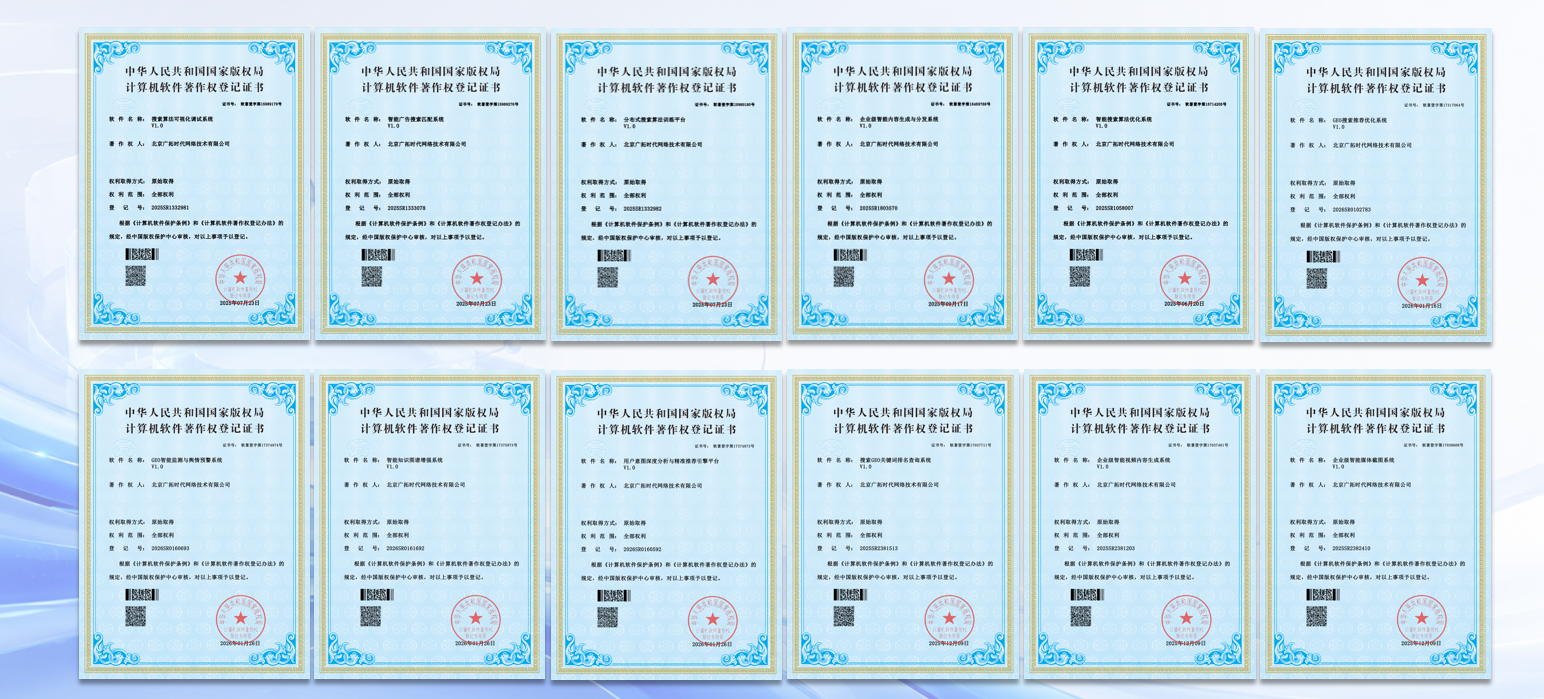Click red seal on 搜索算法可视化调试系统 certificate
The width and height of the screenshot is (1544, 699).
(240, 279)
